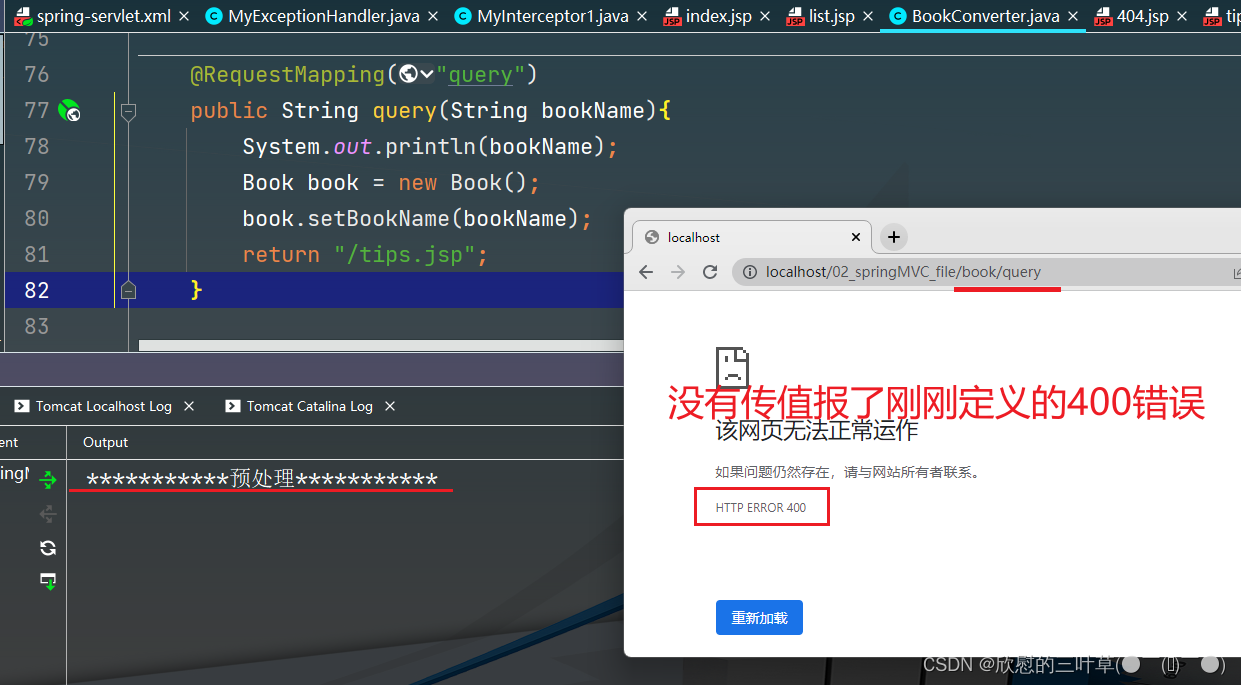Open the MyInterceptor1.java tab
The width and height of the screenshot is (1241, 685).
[543, 16]
